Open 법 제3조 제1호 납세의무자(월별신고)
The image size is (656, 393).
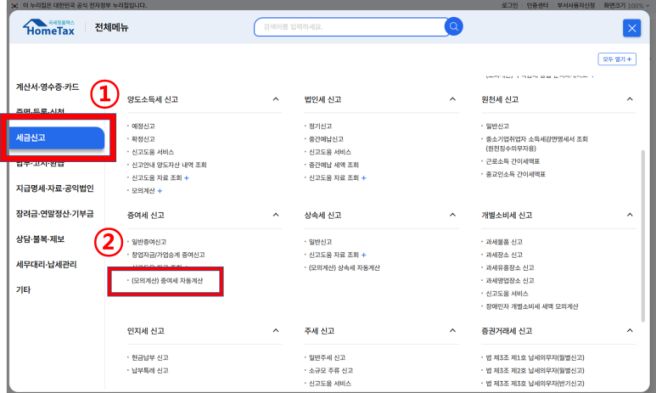(535, 358)
